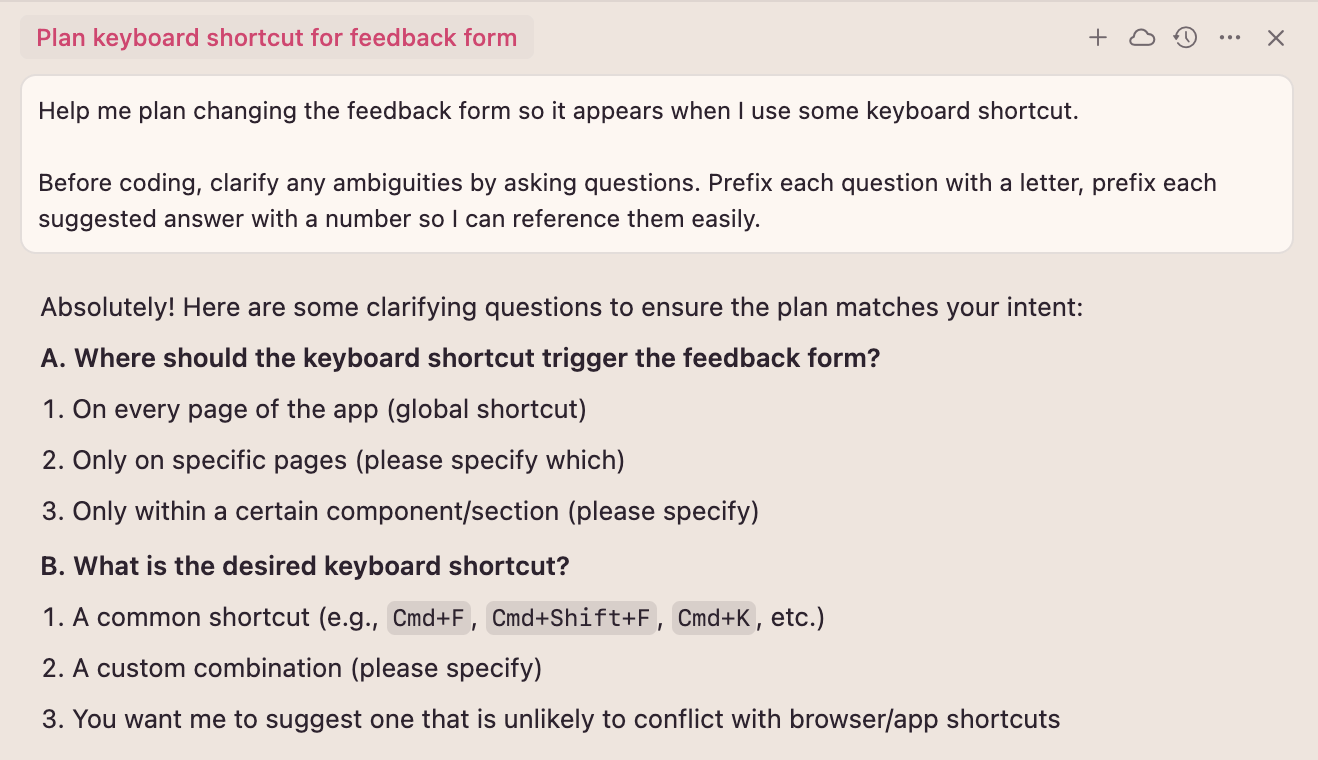
Task: Click the chat title pill at top
Action: 276,37
